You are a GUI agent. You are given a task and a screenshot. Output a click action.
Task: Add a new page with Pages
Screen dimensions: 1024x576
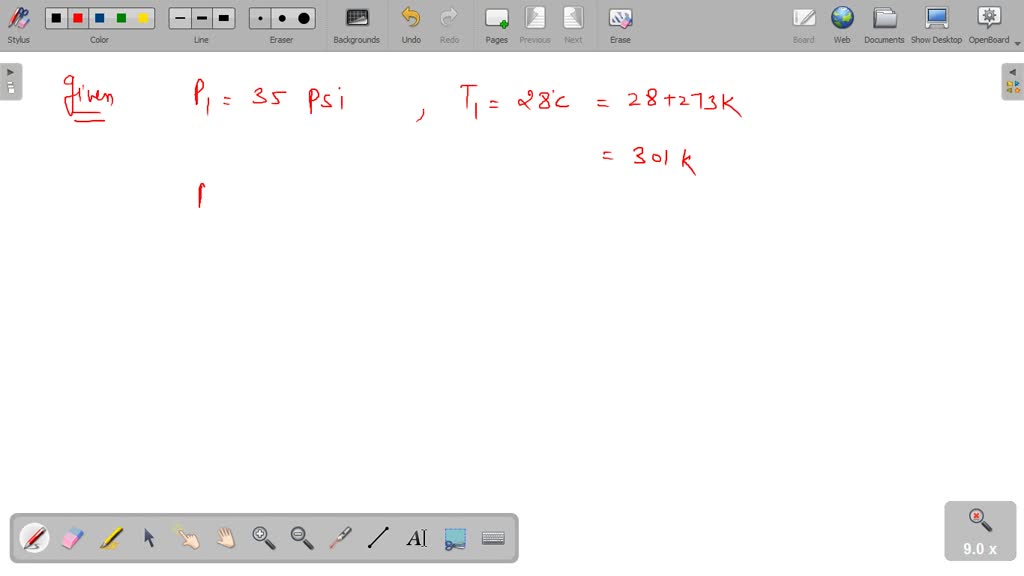(496, 25)
